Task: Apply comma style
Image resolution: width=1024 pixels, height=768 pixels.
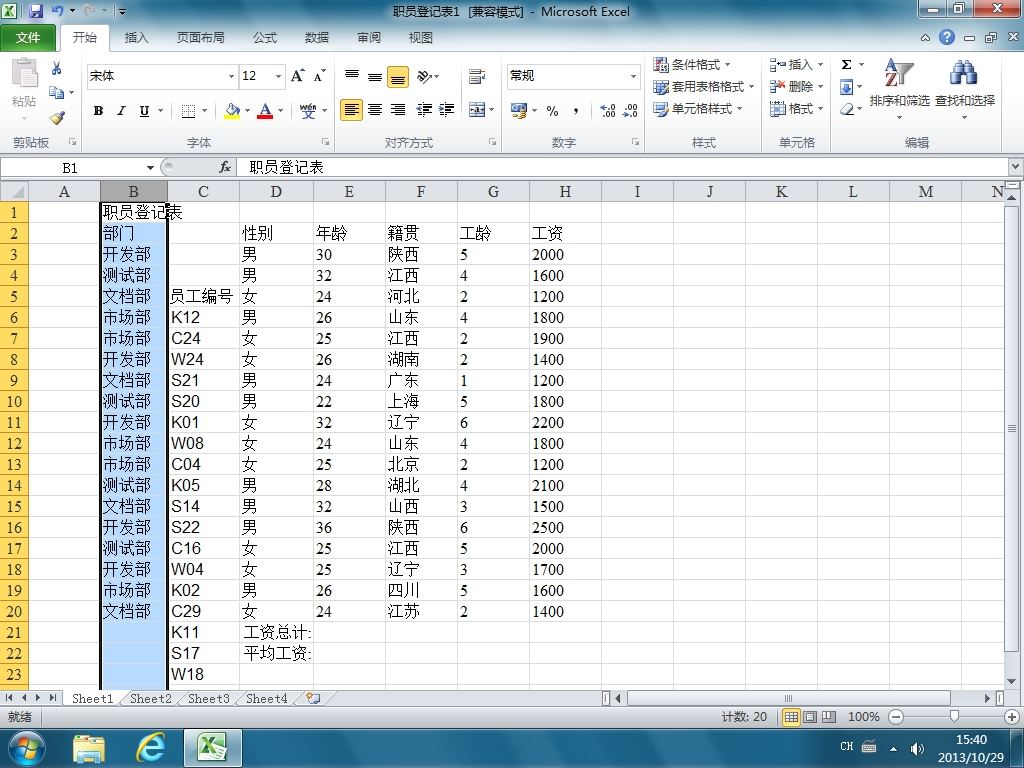Action: (575, 110)
